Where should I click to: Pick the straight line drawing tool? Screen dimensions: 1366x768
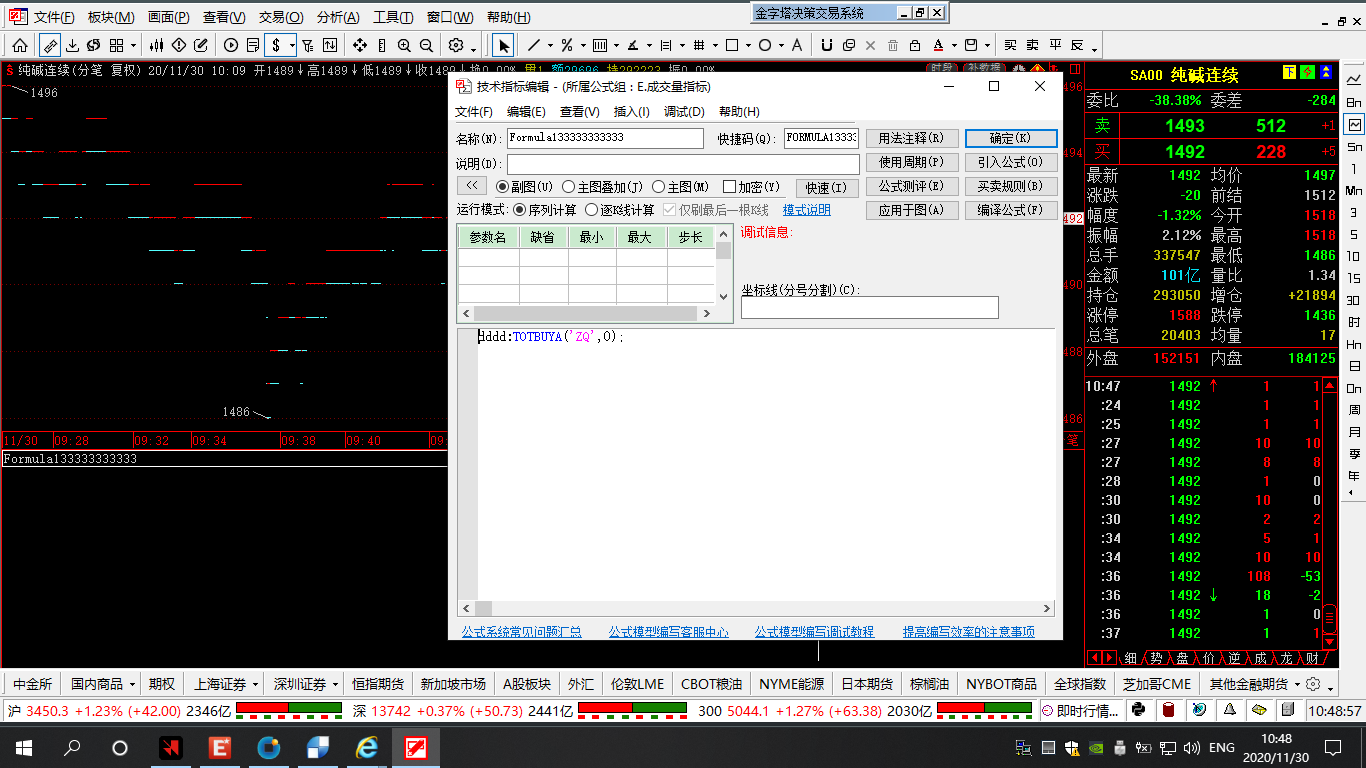[x=534, y=45]
